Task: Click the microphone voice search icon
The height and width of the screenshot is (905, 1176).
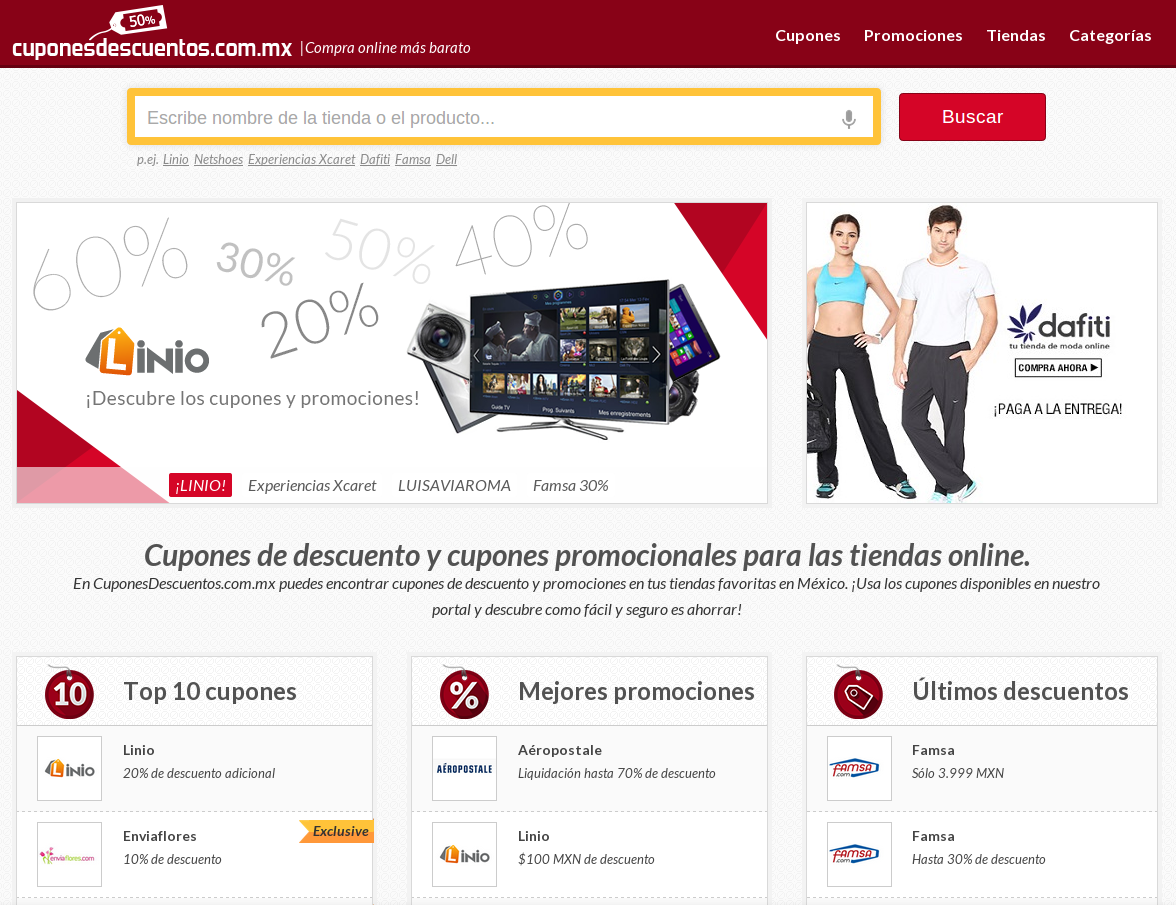Action: pos(848,118)
